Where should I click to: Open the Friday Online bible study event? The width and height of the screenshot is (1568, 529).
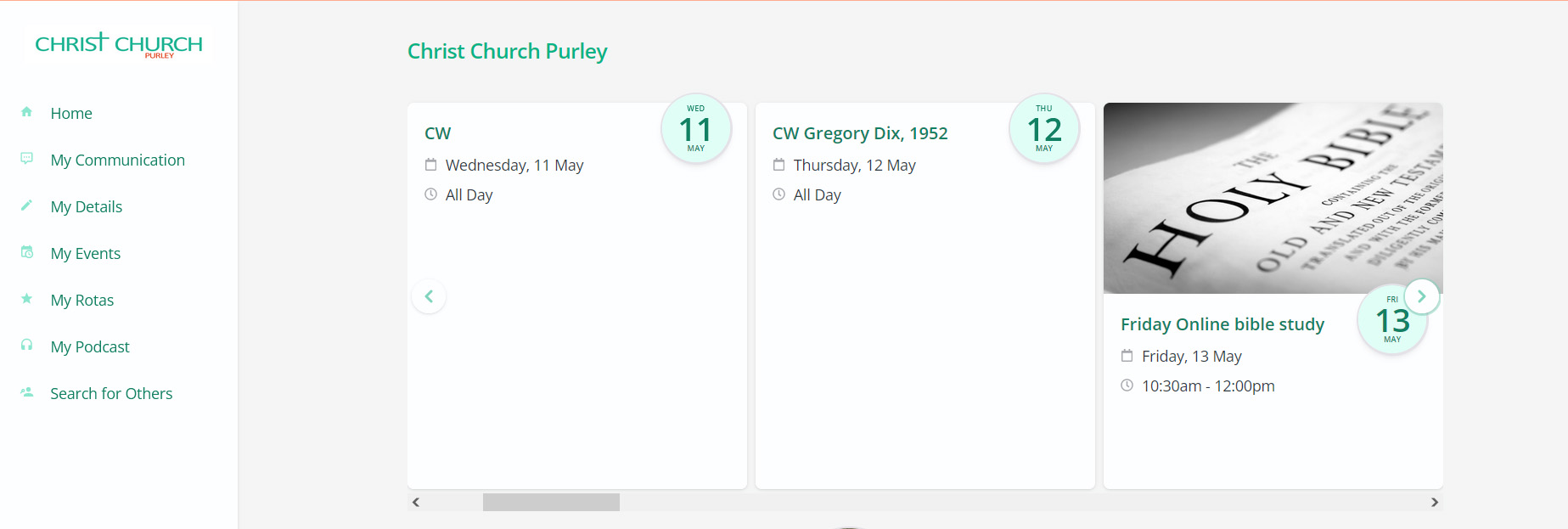point(1222,324)
